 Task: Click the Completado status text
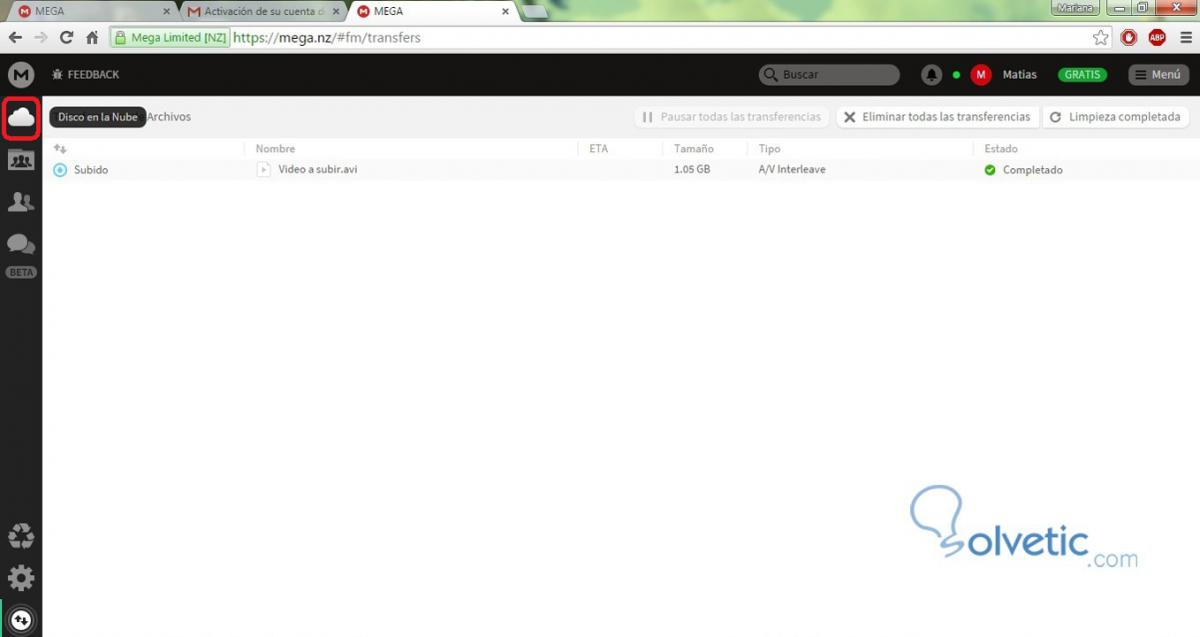pos(1032,170)
